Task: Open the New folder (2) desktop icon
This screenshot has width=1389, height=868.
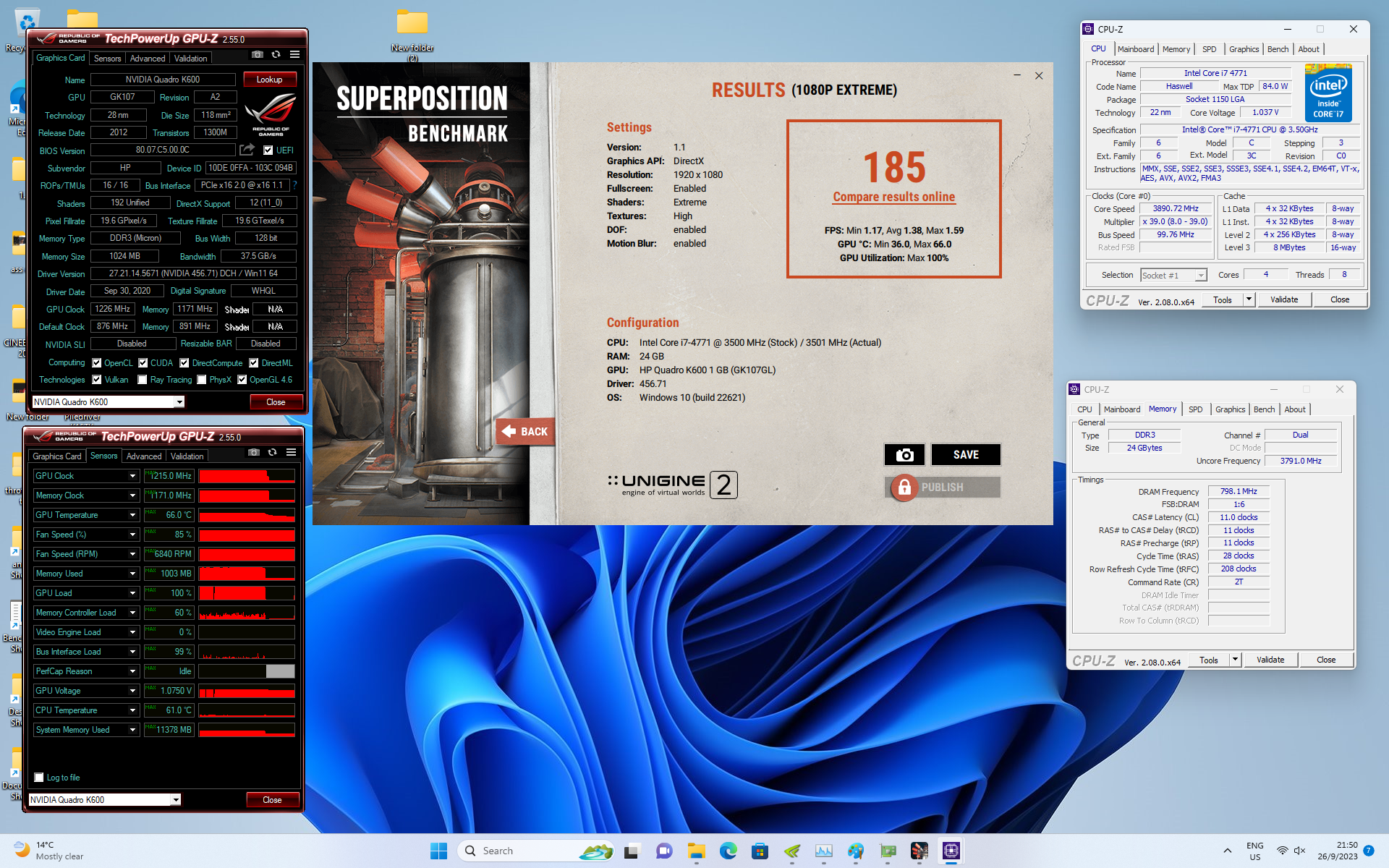Action: (412, 33)
